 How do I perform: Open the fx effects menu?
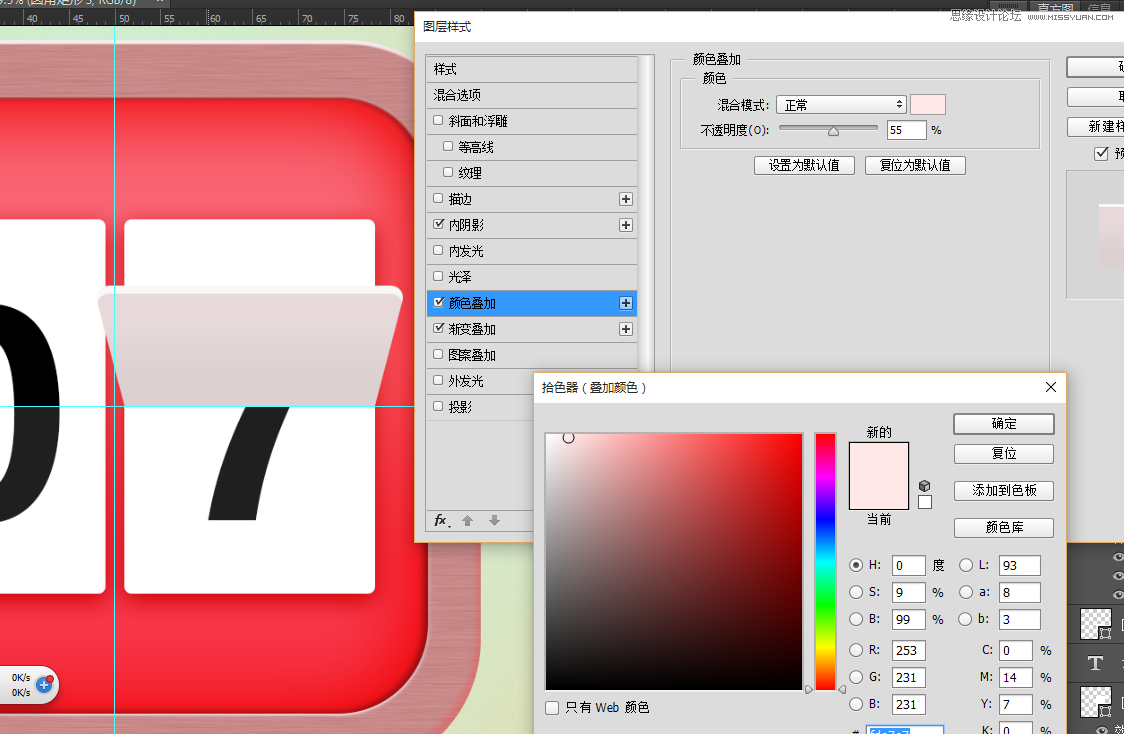point(441,521)
